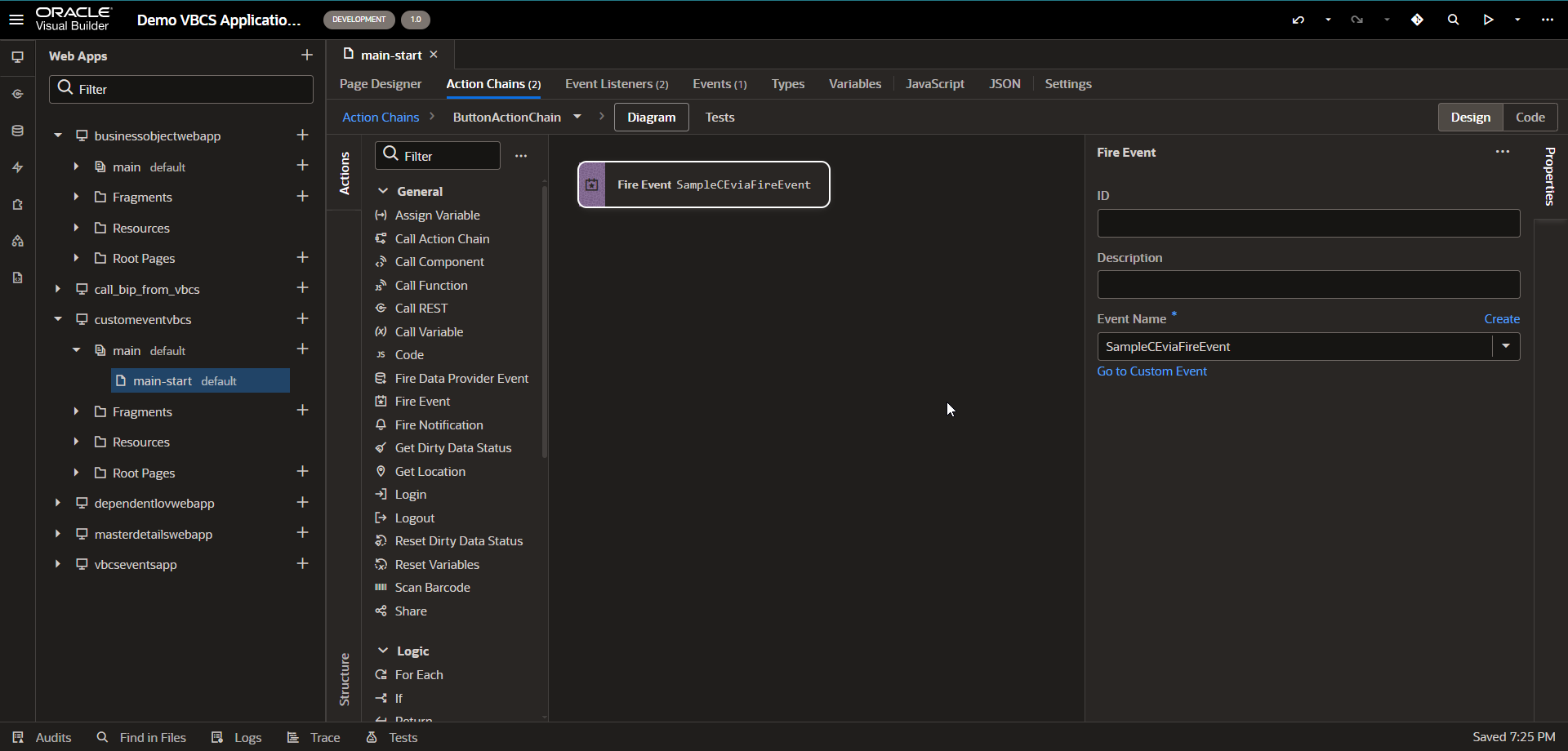Open the JSON tab
This screenshot has height=751, width=1568.
click(x=1004, y=84)
